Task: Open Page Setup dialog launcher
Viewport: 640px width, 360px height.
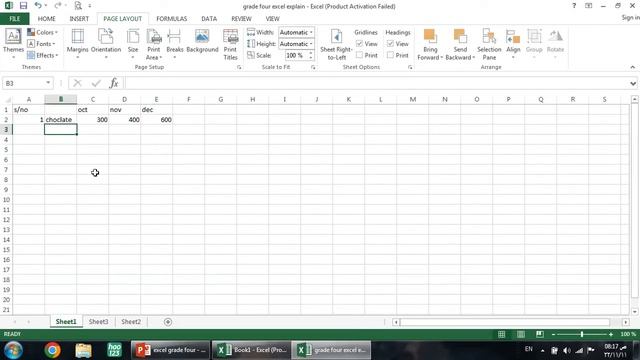Action: (239, 67)
